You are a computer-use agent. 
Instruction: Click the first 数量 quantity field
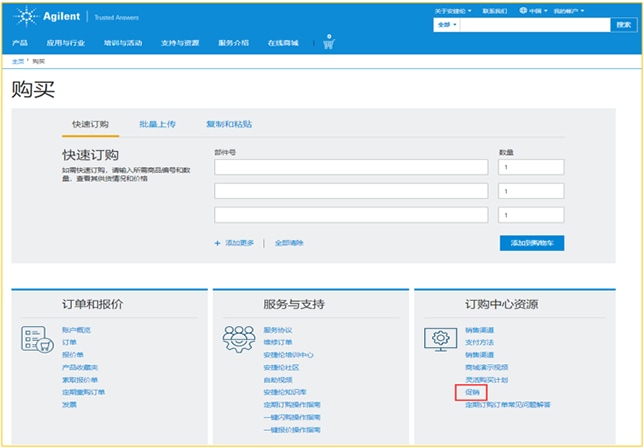tap(531, 167)
